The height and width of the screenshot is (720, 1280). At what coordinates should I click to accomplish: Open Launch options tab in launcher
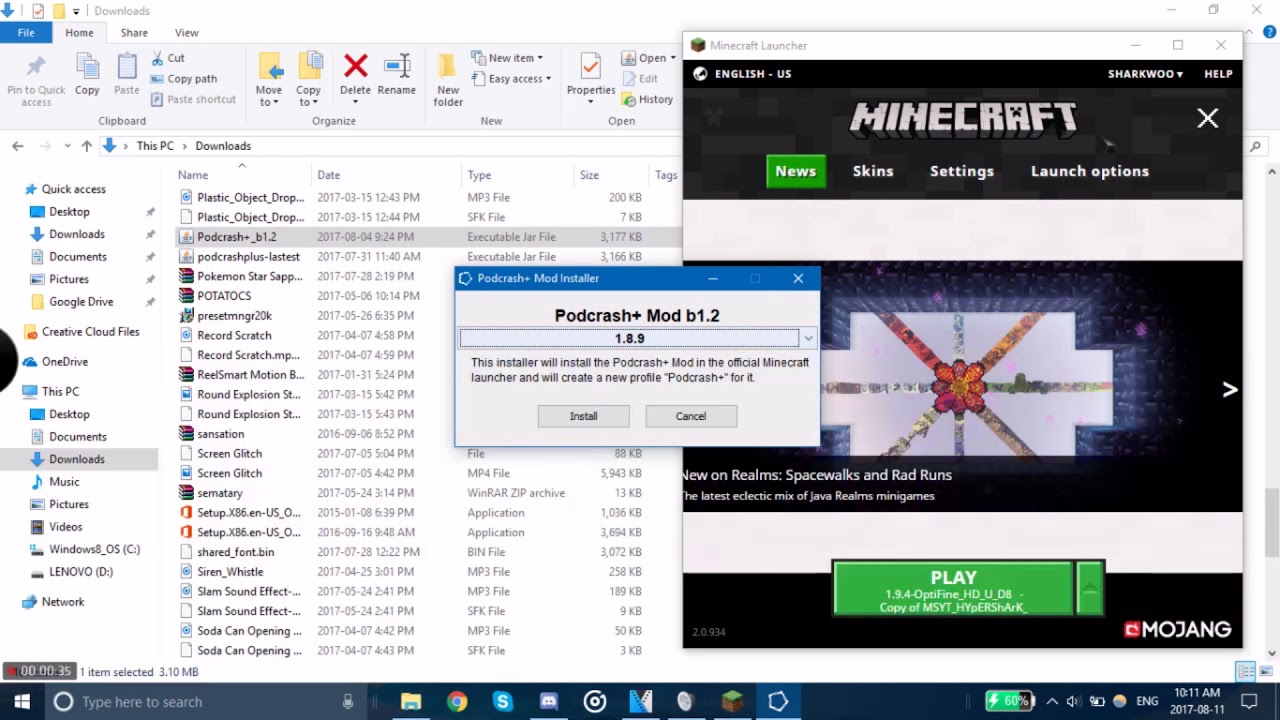[1090, 171]
